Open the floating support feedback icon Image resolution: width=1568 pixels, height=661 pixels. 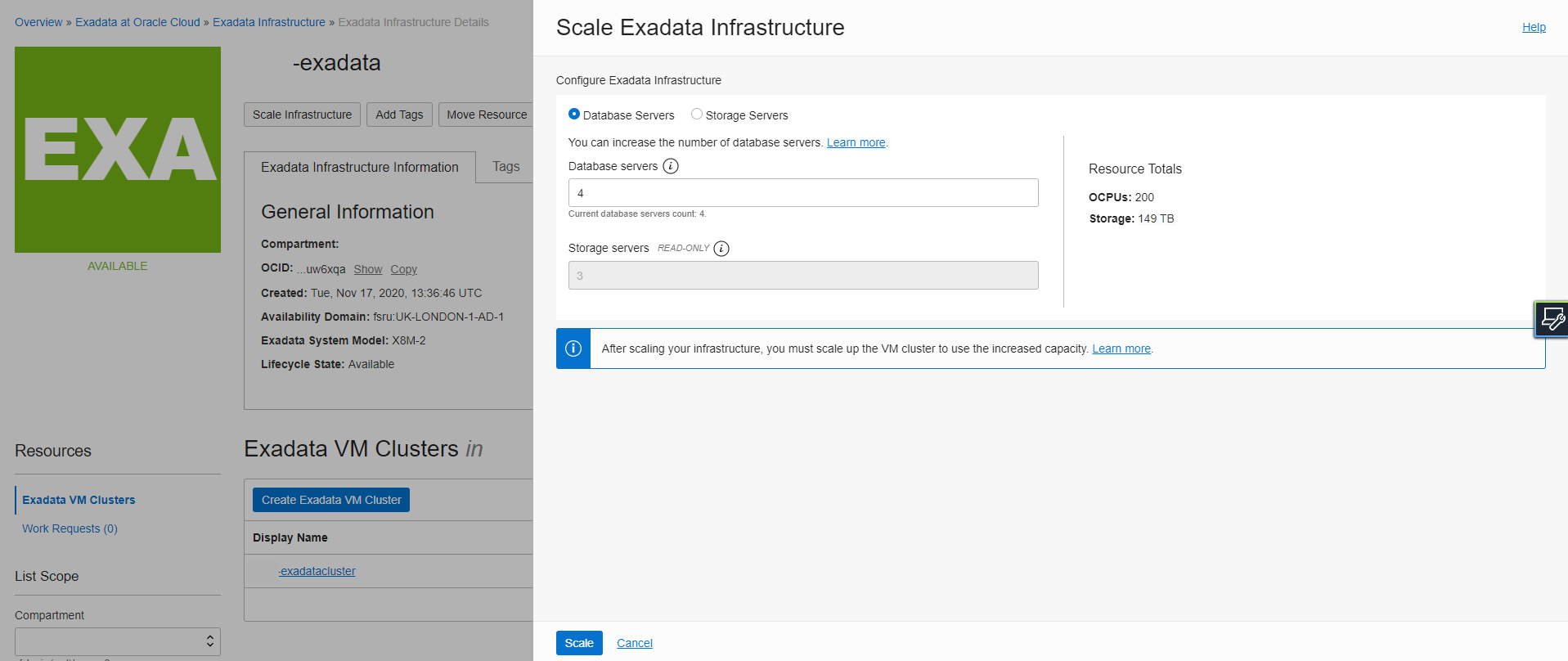point(1552,319)
